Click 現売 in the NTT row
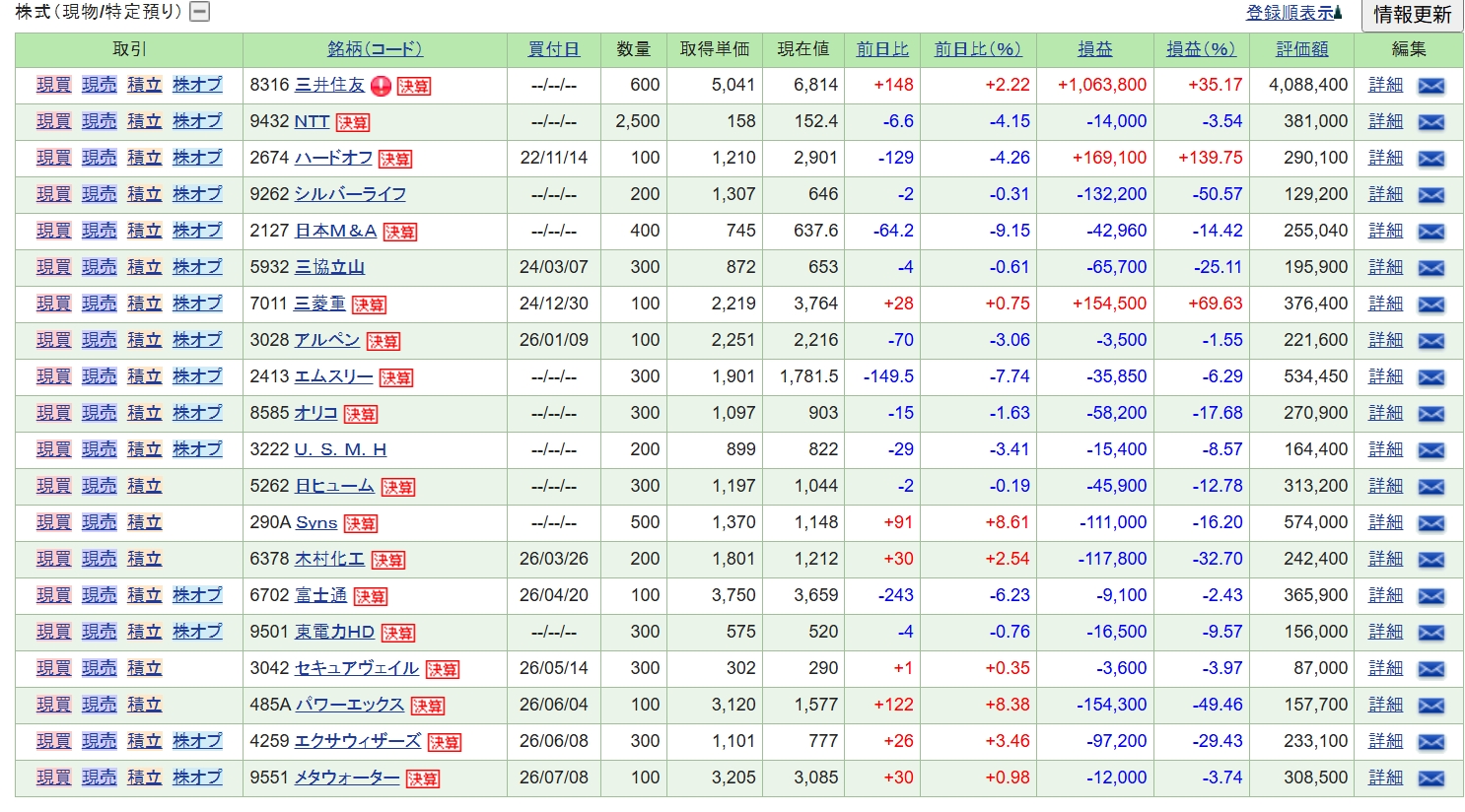This screenshot has height=812, width=1465. [x=99, y=121]
